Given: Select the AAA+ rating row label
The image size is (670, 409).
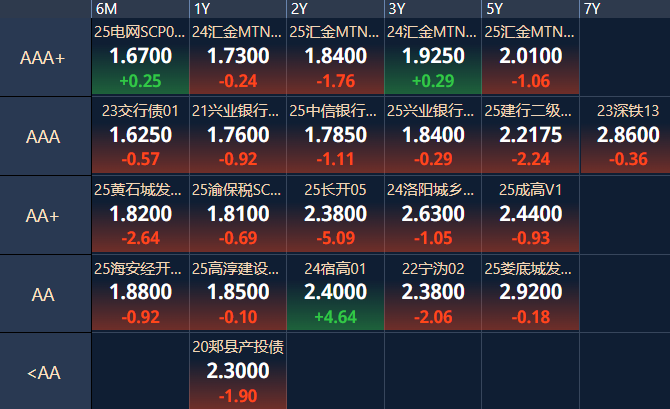Looking at the screenshot, I should (45, 57).
